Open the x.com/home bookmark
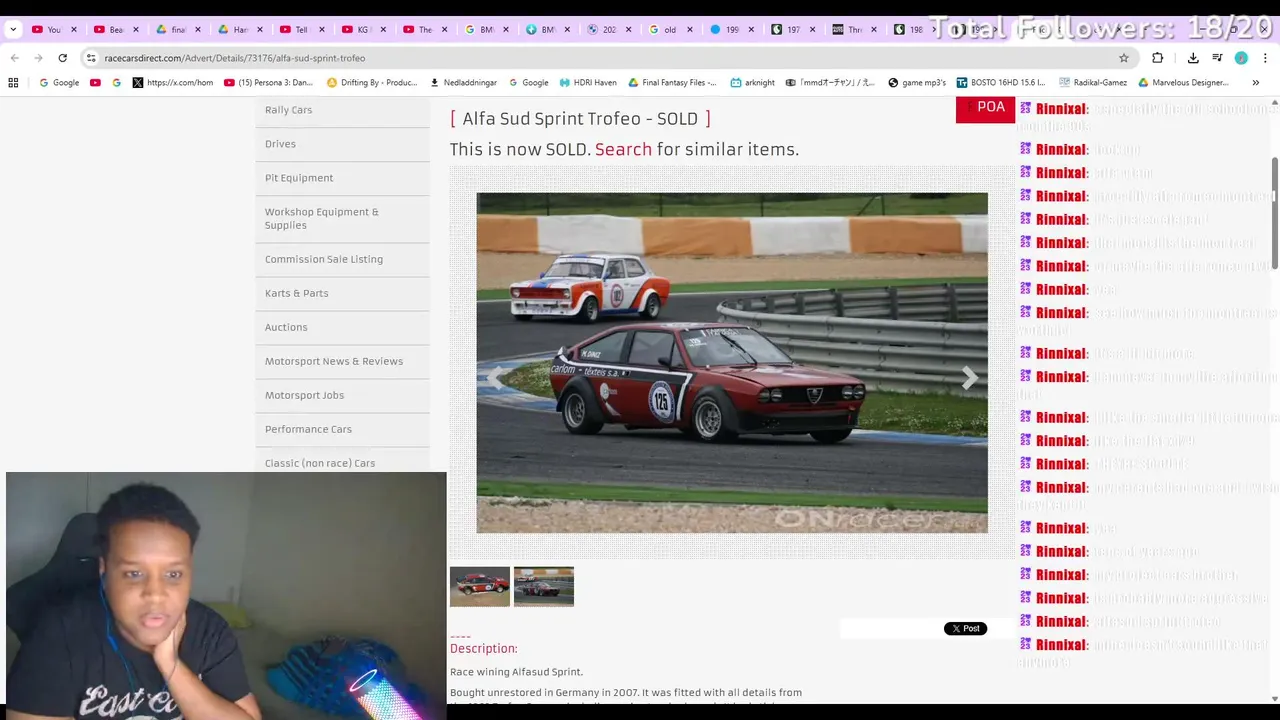 point(172,83)
